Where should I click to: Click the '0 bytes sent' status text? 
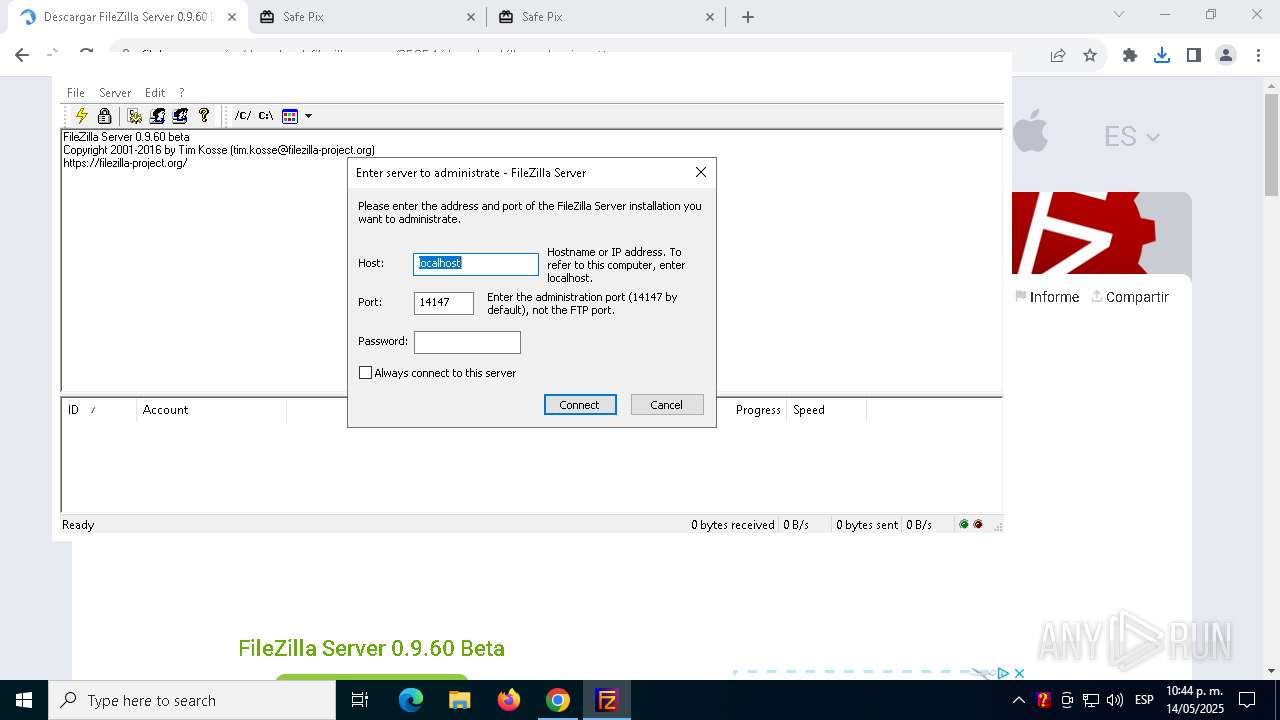tap(867, 524)
